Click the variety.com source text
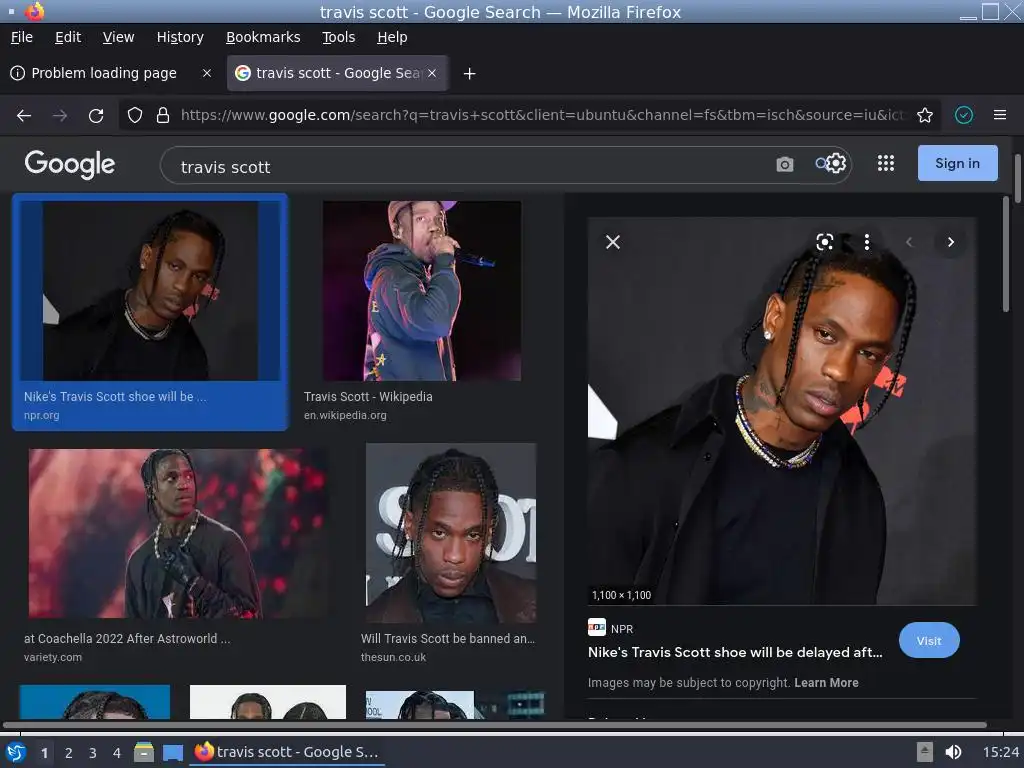 pos(53,658)
